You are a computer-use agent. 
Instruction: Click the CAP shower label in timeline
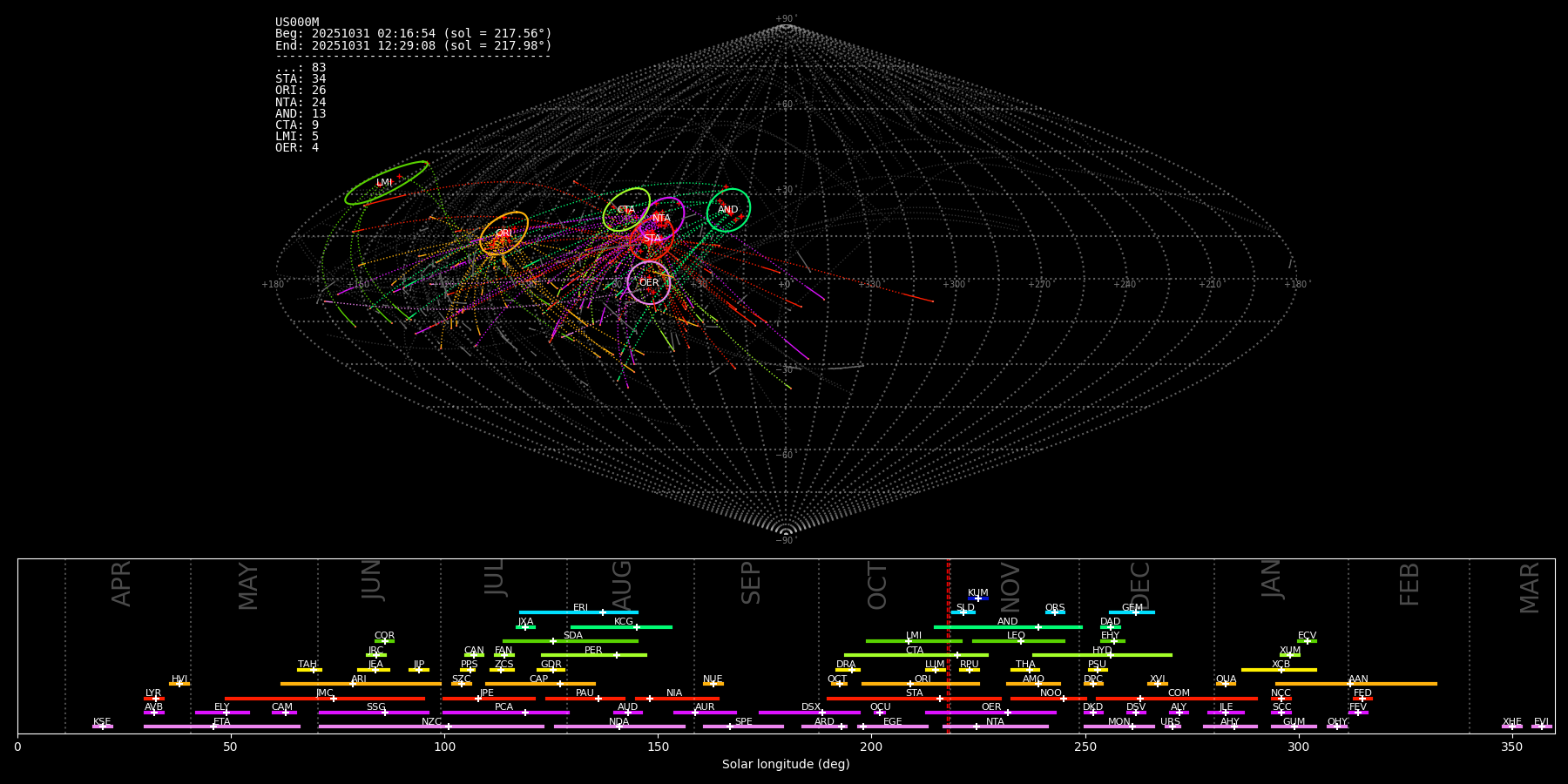[539, 679]
